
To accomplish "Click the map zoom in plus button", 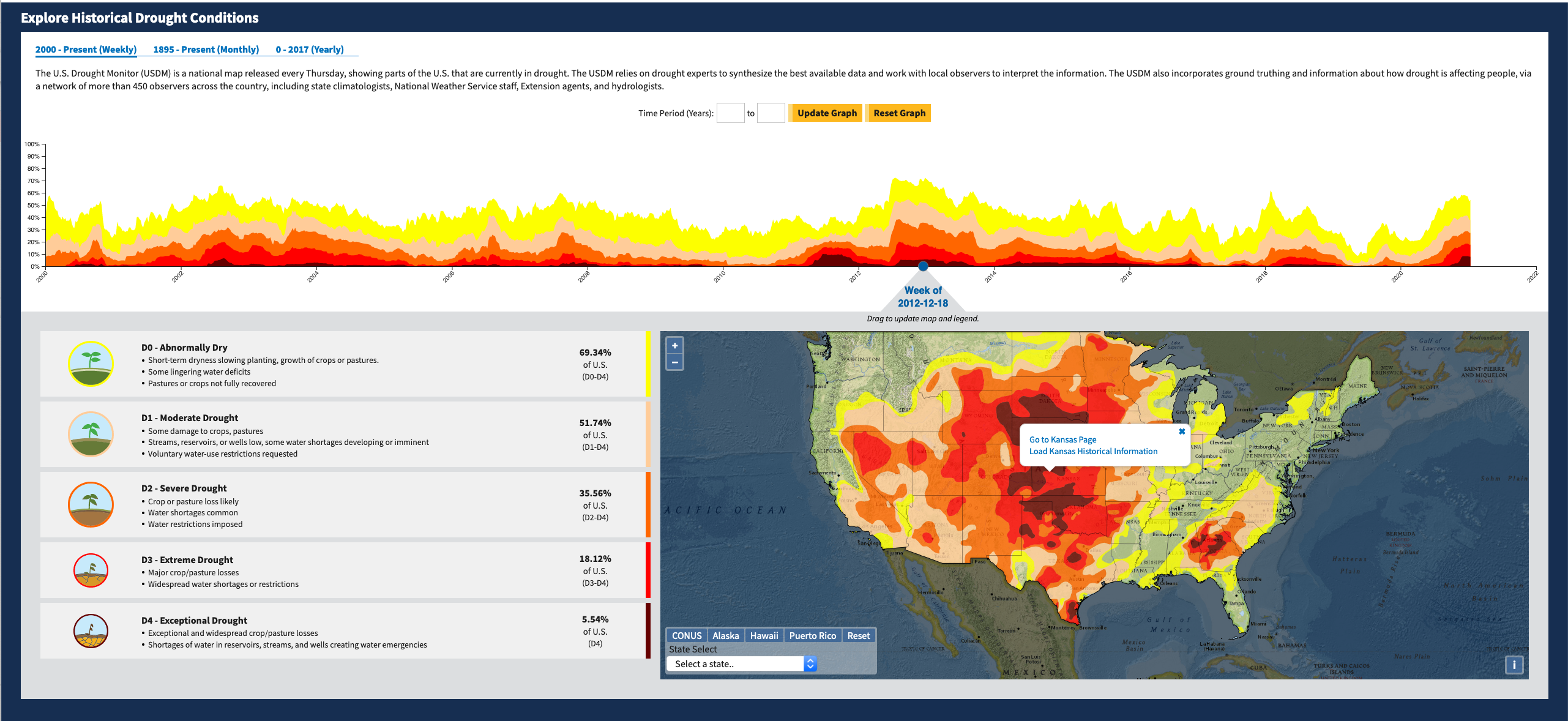I will 674,346.
